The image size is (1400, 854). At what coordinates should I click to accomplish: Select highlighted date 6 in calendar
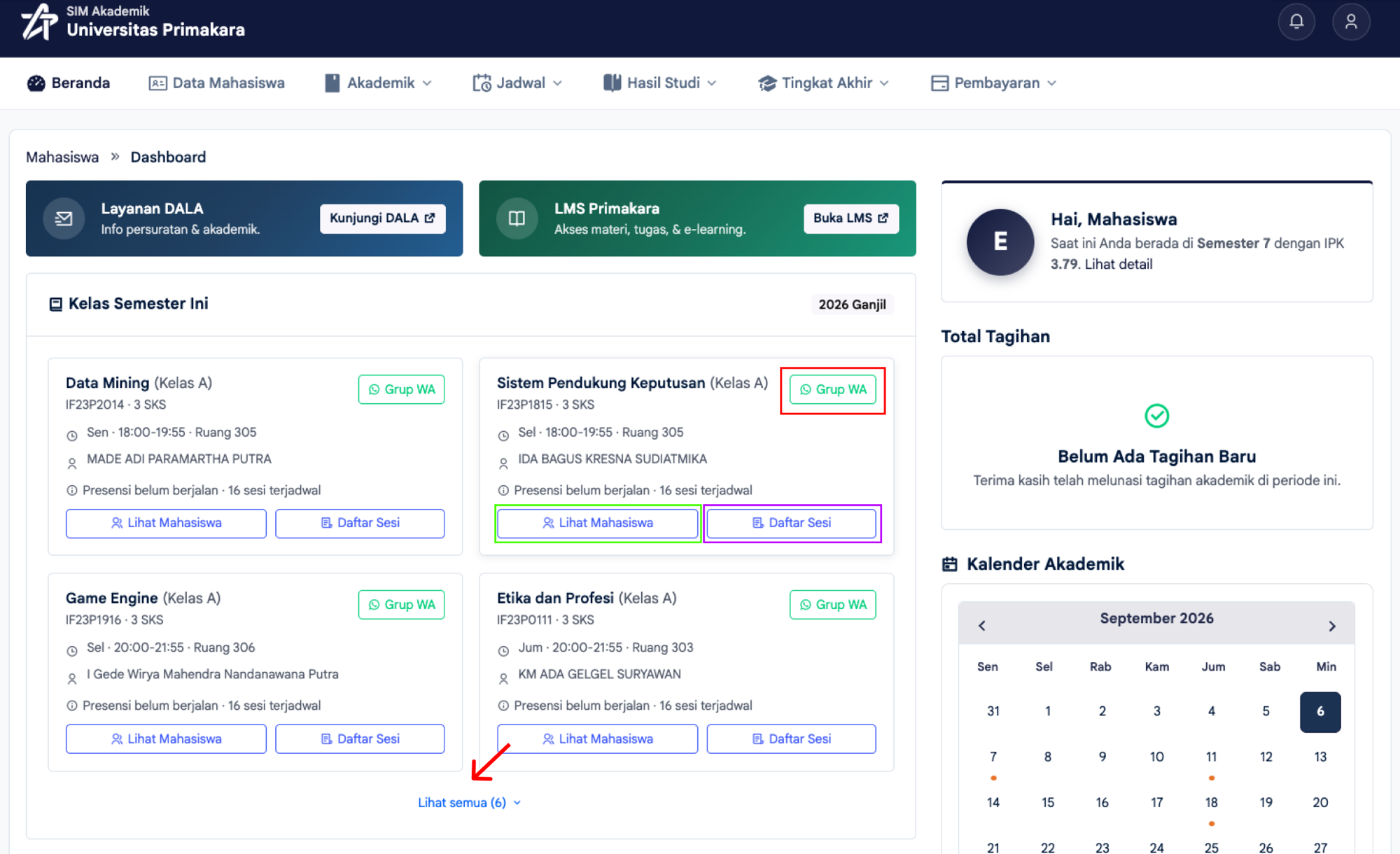click(1320, 712)
